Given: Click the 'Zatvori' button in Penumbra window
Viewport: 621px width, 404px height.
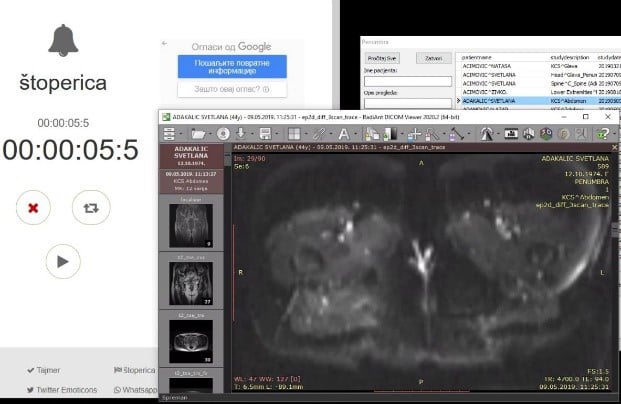Looking at the screenshot, I should click(x=434, y=58).
